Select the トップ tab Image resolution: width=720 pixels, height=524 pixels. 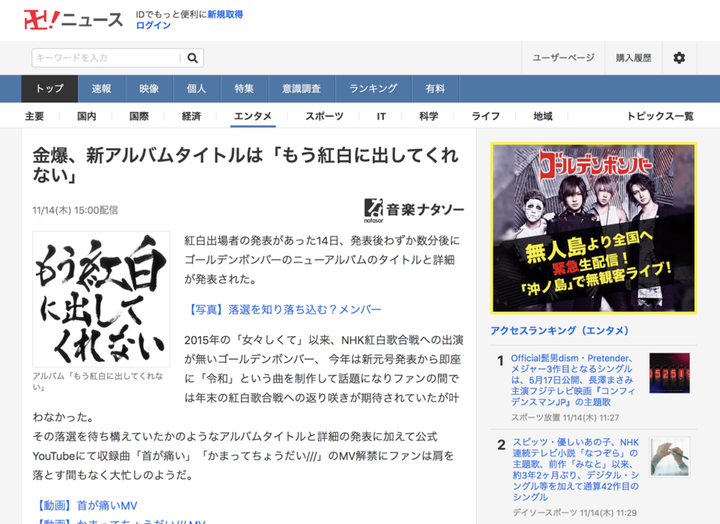pos(50,89)
